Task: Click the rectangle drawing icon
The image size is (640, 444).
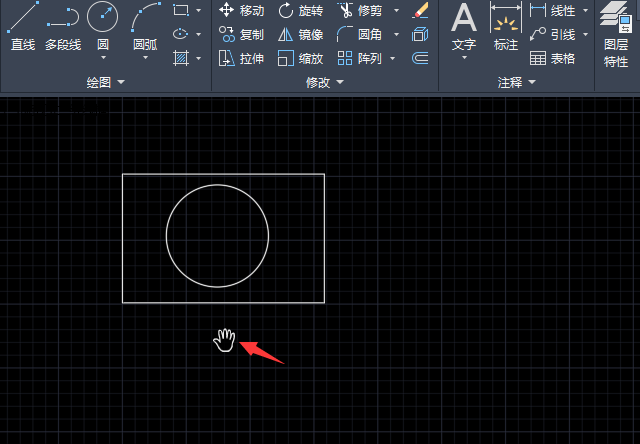Action: pyautogui.click(x=181, y=10)
